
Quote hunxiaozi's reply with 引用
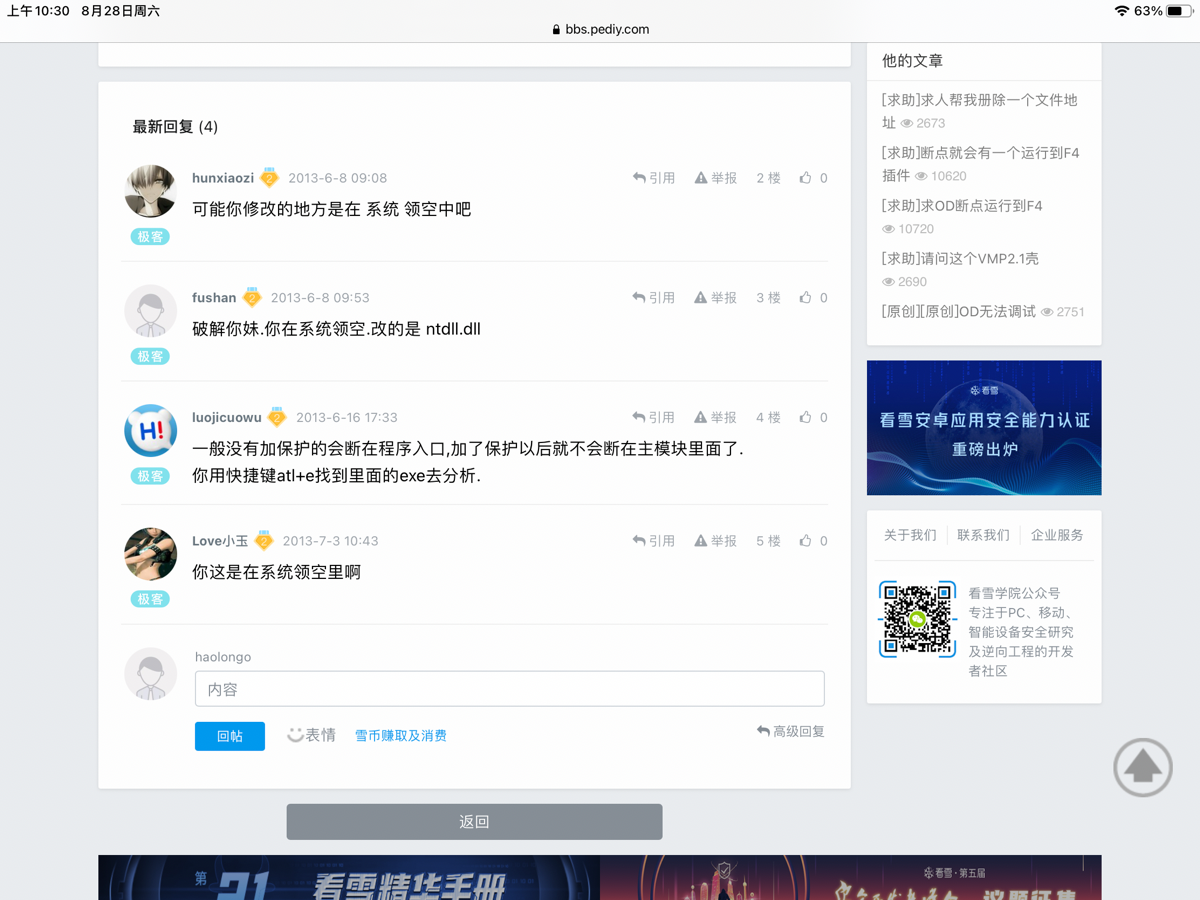654,178
